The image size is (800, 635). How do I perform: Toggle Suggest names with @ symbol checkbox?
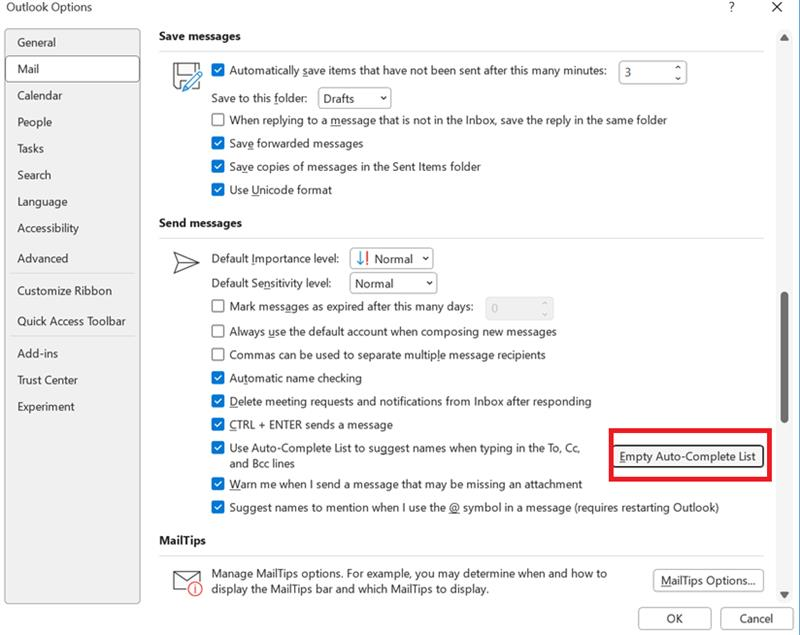pyautogui.click(x=218, y=507)
